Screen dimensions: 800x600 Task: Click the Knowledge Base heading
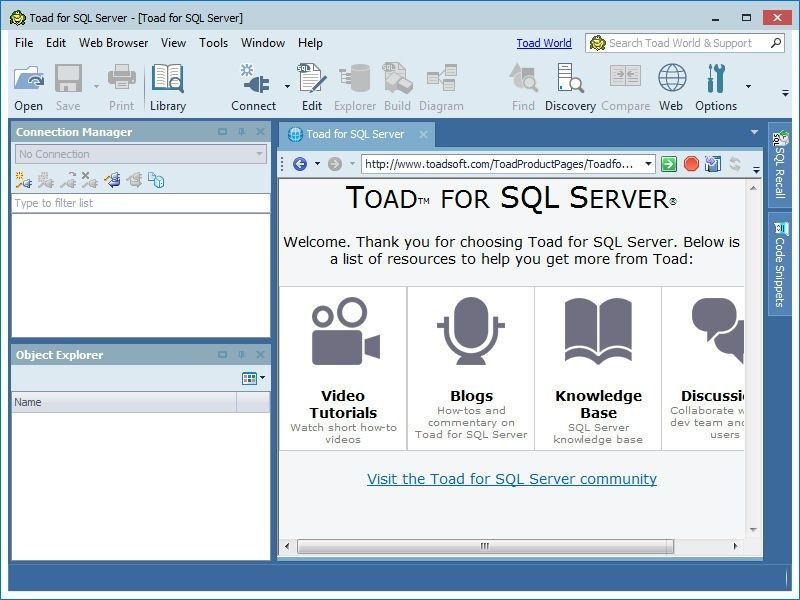coord(598,404)
